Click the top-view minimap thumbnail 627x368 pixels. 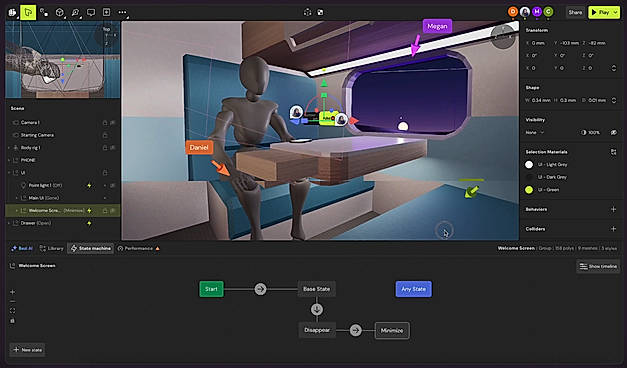point(63,60)
